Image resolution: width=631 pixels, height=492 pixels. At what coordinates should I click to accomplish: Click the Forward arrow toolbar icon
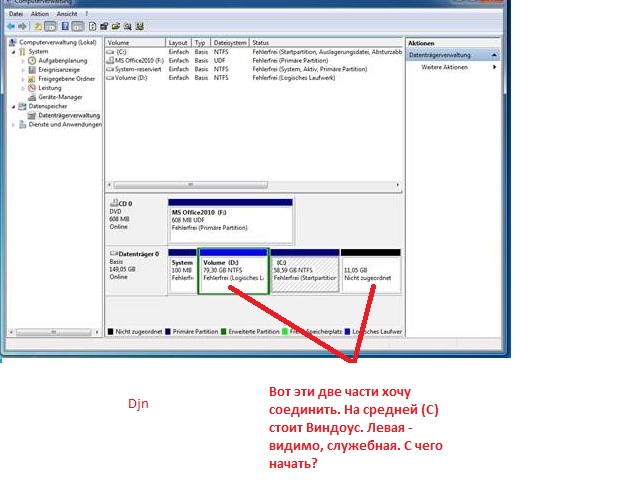24,27
